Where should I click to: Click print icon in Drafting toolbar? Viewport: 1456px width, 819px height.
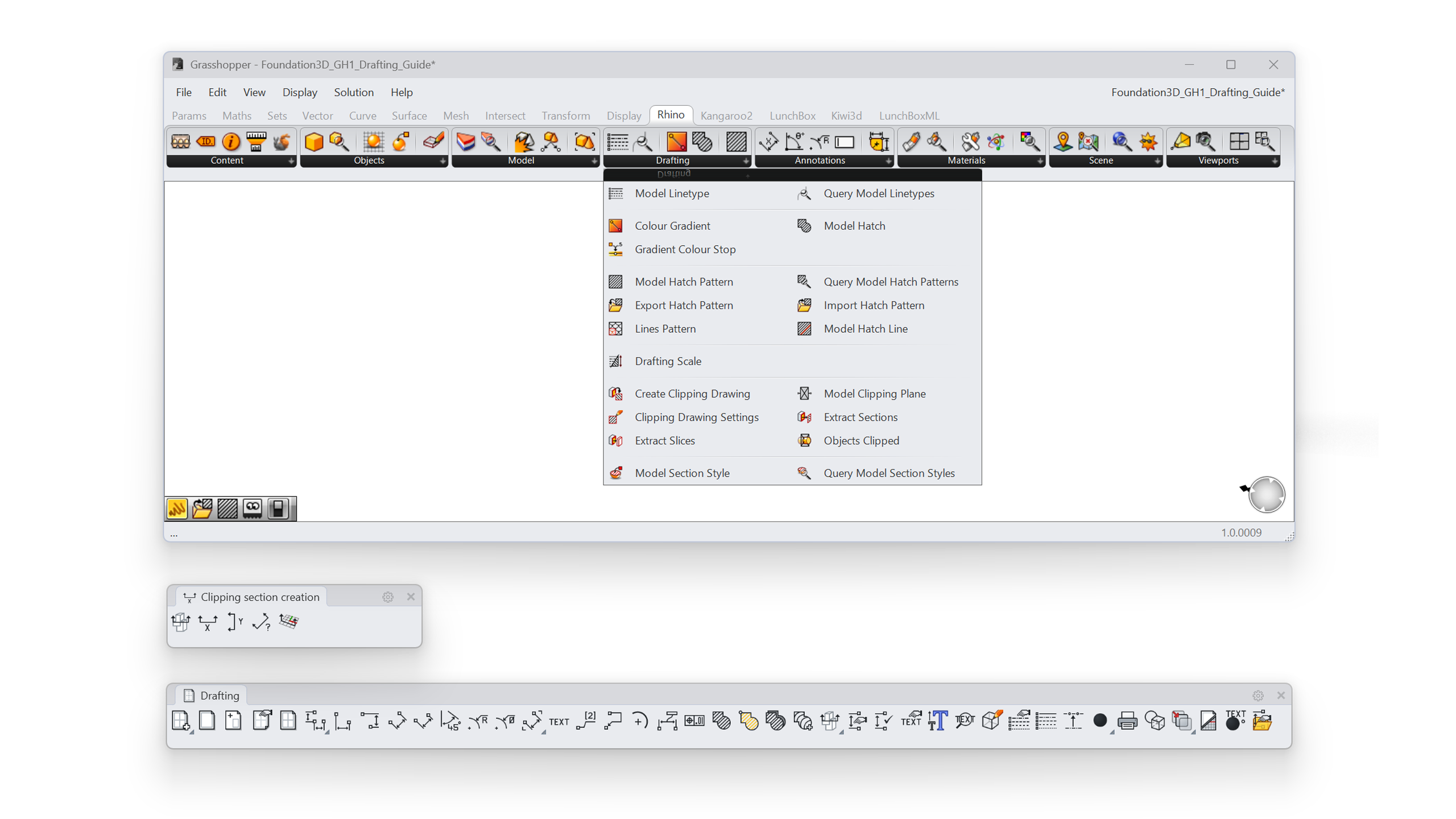[1126, 721]
